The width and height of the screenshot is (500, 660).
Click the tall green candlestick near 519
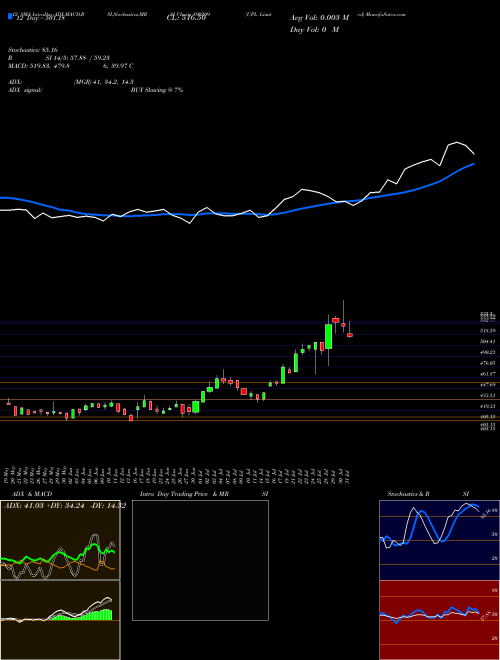click(x=328, y=336)
